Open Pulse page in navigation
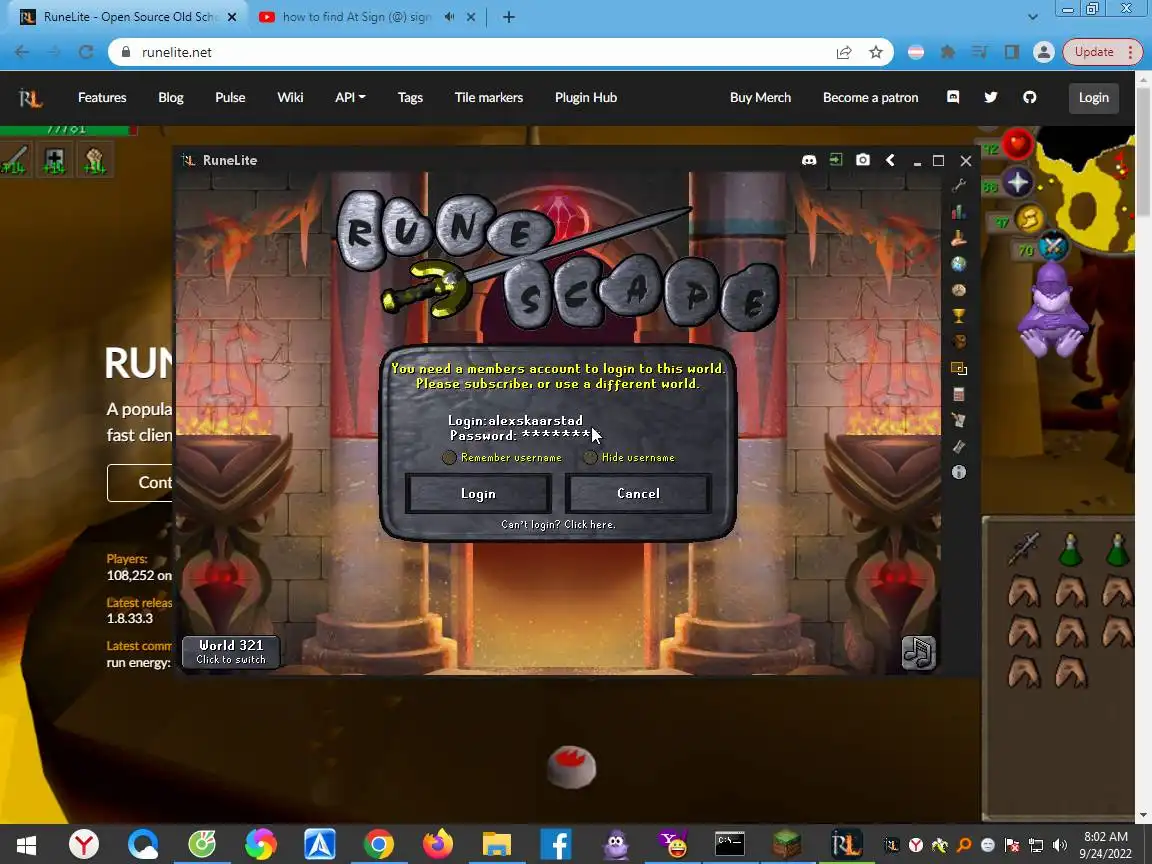This screenshot has height=864, width=1152. click(230, 98)
